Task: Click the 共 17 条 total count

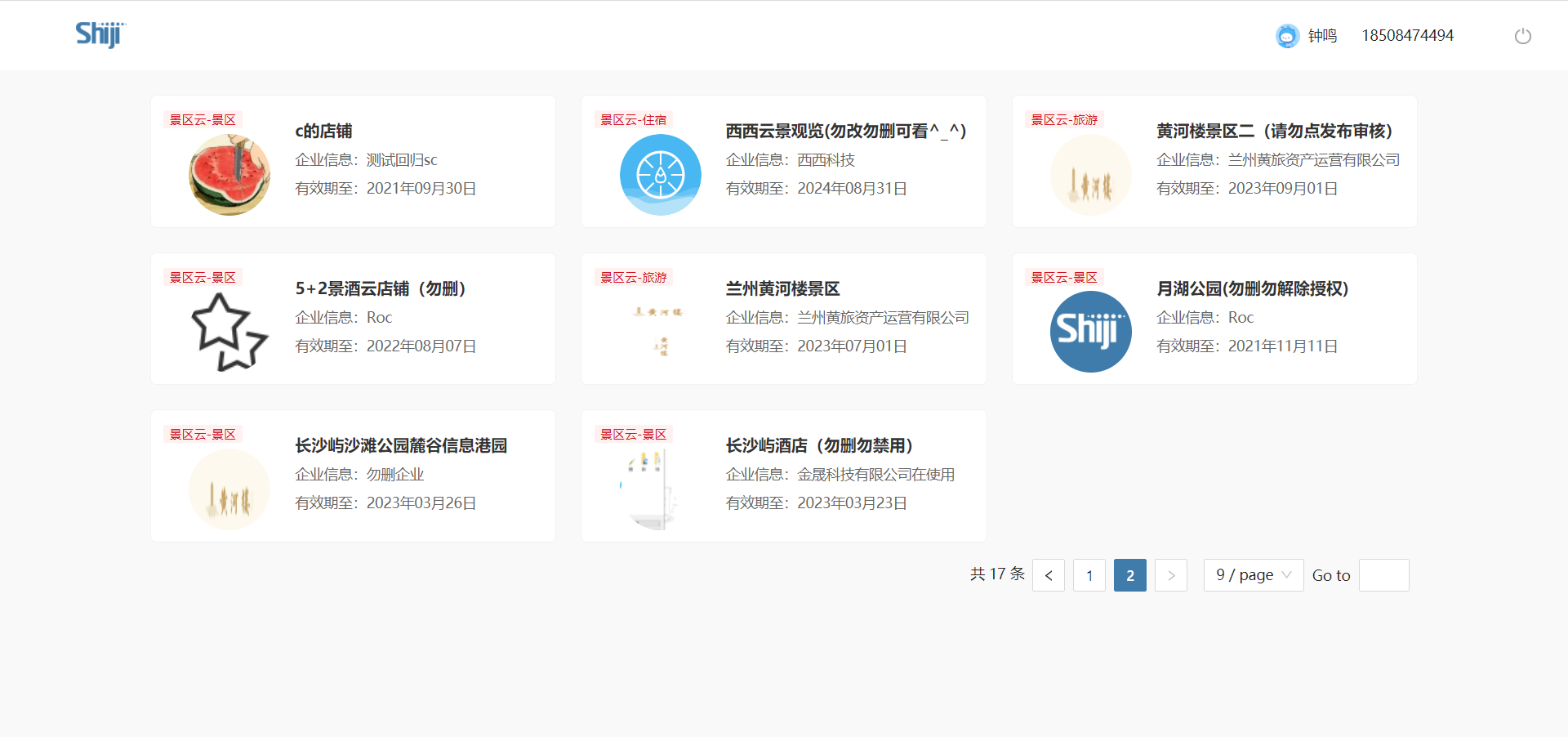Action: 997,574
